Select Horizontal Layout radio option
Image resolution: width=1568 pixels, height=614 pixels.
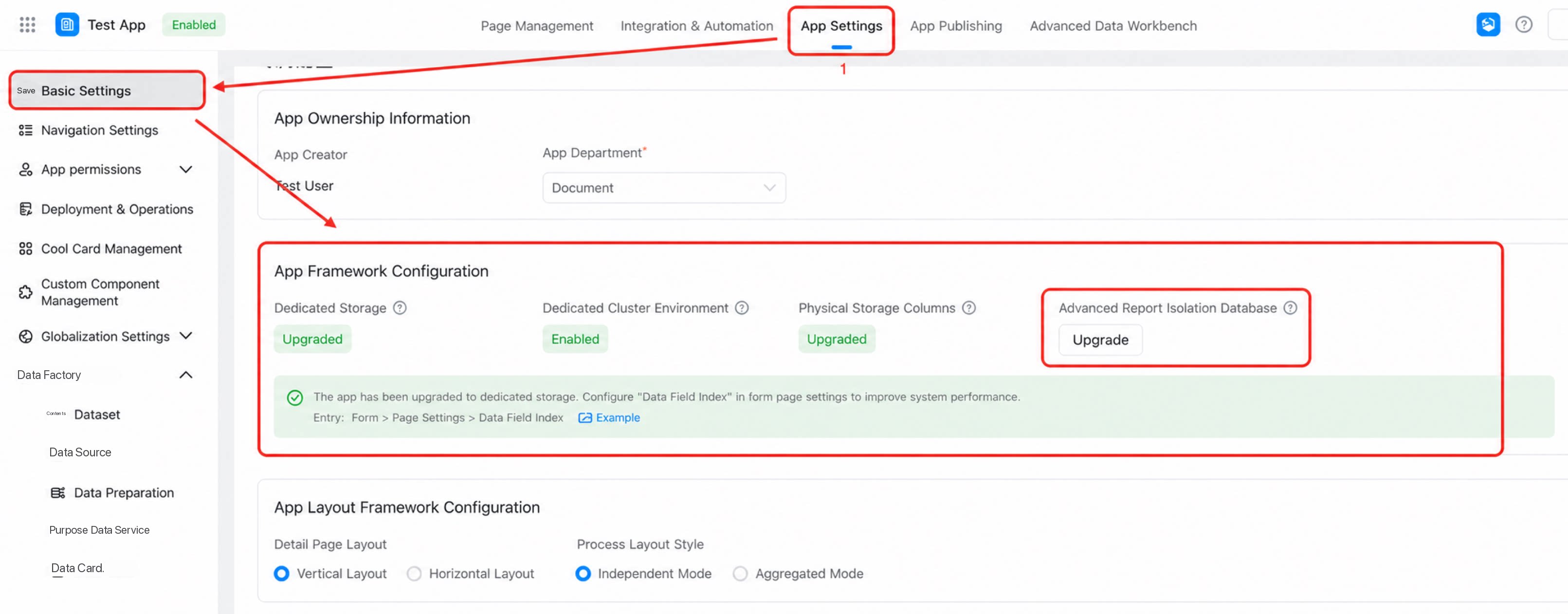(414, 573)
